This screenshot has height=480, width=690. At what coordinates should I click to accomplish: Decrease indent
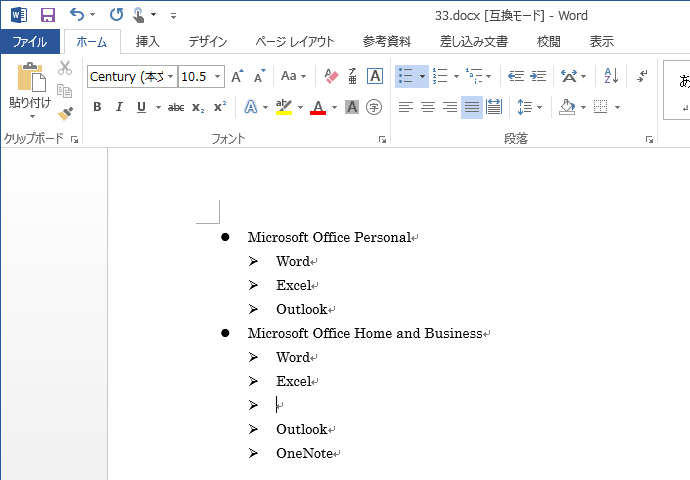tap(516, 76)
